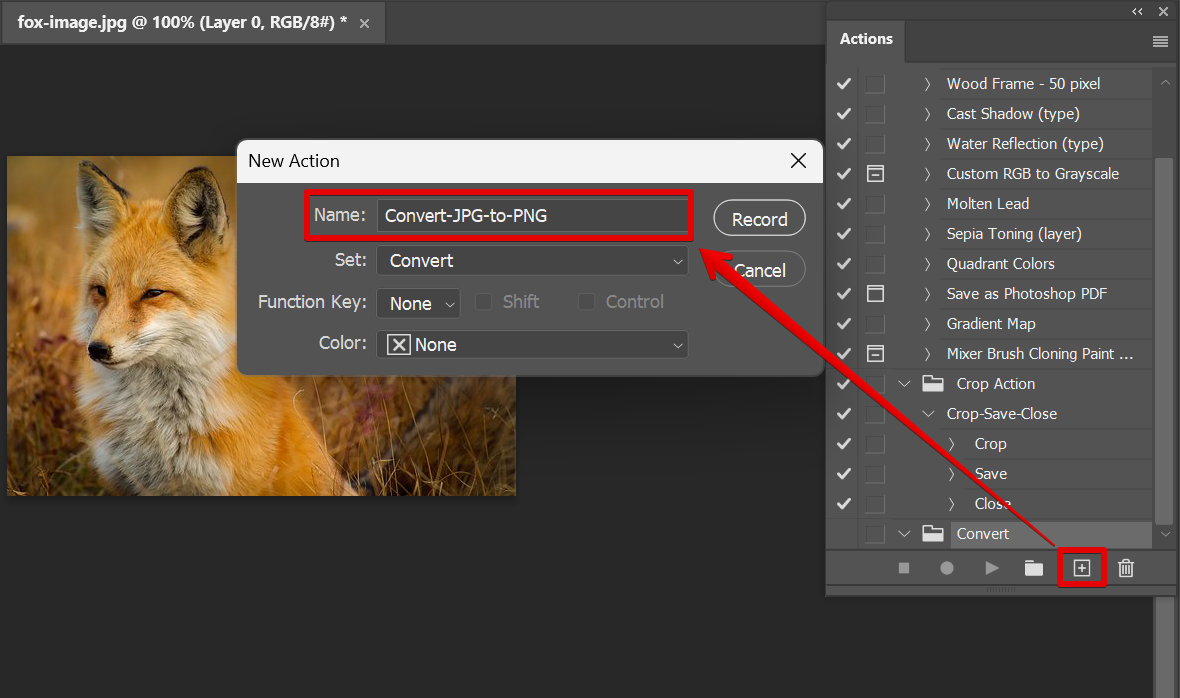The height and width of the screenshot is (698, 1180).
Task: Click the Name field with Convert-JPG-to-PNG
Action: point(532,216)
